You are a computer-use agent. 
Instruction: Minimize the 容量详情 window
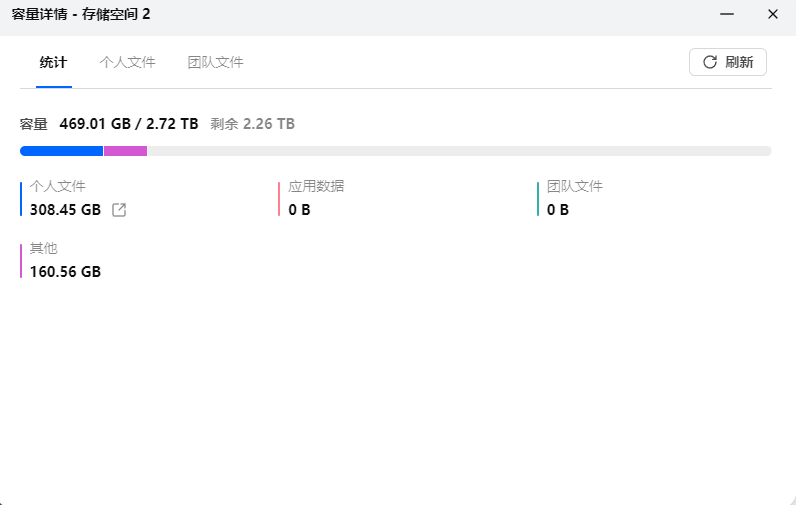point(727,14)
